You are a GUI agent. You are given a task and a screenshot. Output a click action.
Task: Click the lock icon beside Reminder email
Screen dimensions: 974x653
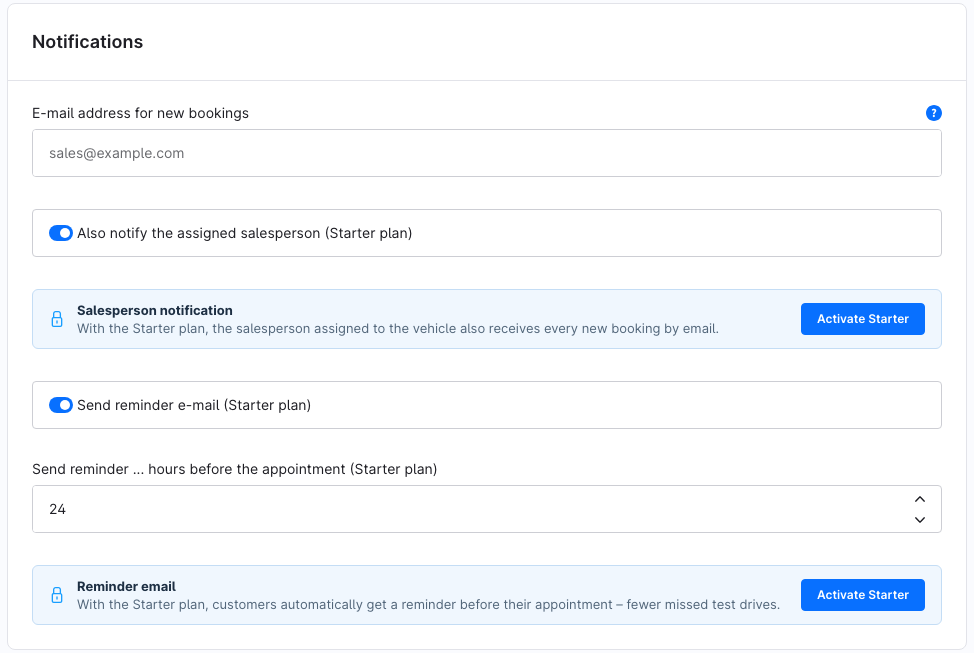click(57, 595)
